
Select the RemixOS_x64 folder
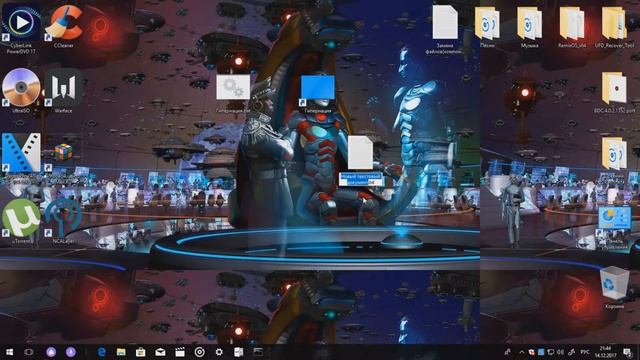pyautogui.click(x=572, y=24)
